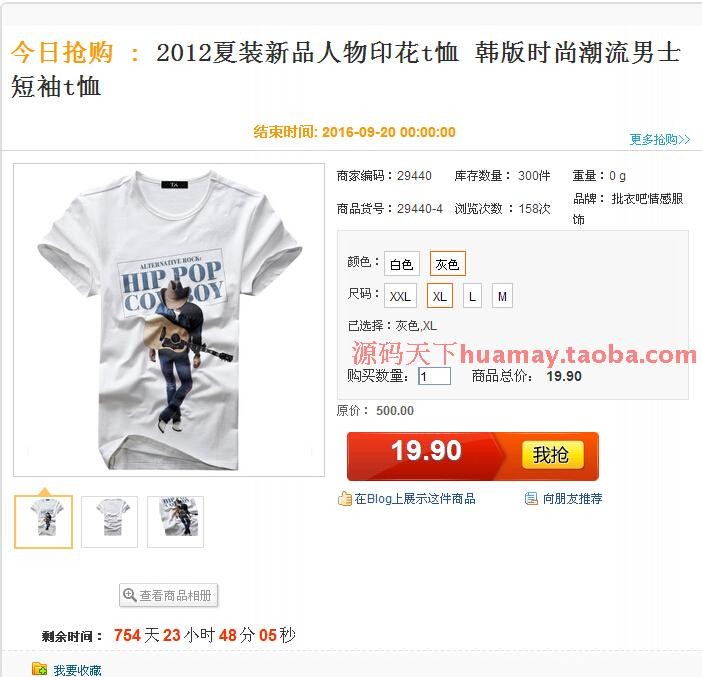Click the 购买数量 quantity field
This screenshot has width=702, height=677.
(434, 376)
